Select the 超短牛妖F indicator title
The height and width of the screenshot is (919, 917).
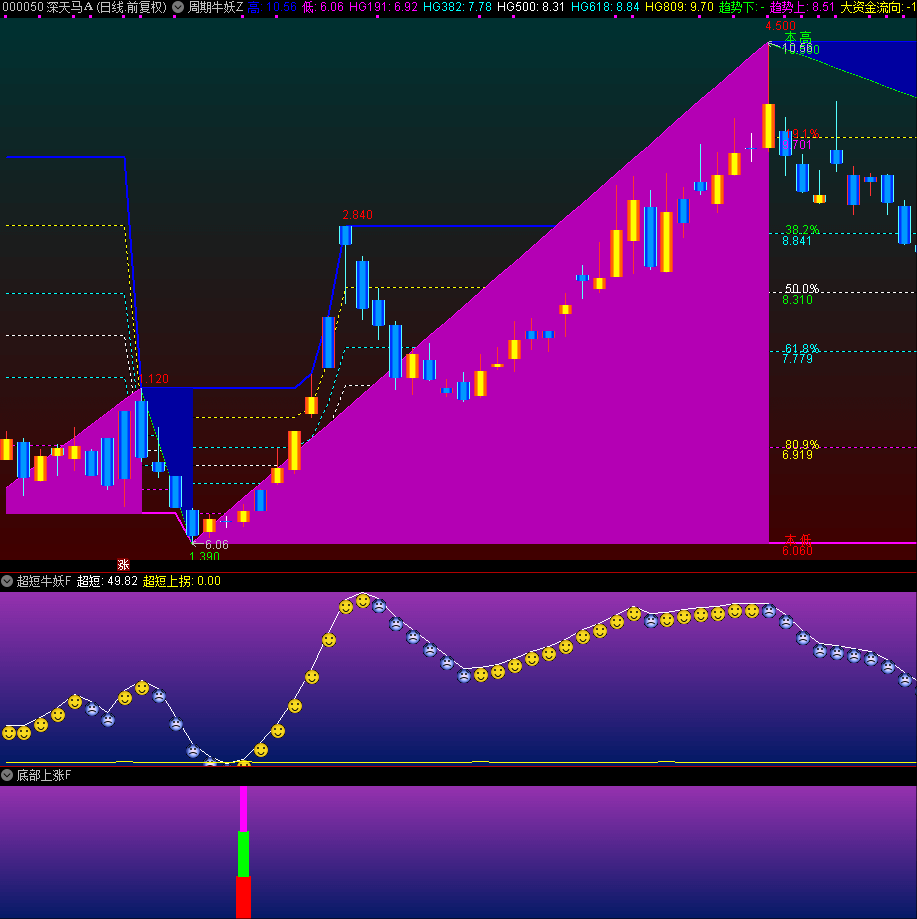(x=44, y=581)
